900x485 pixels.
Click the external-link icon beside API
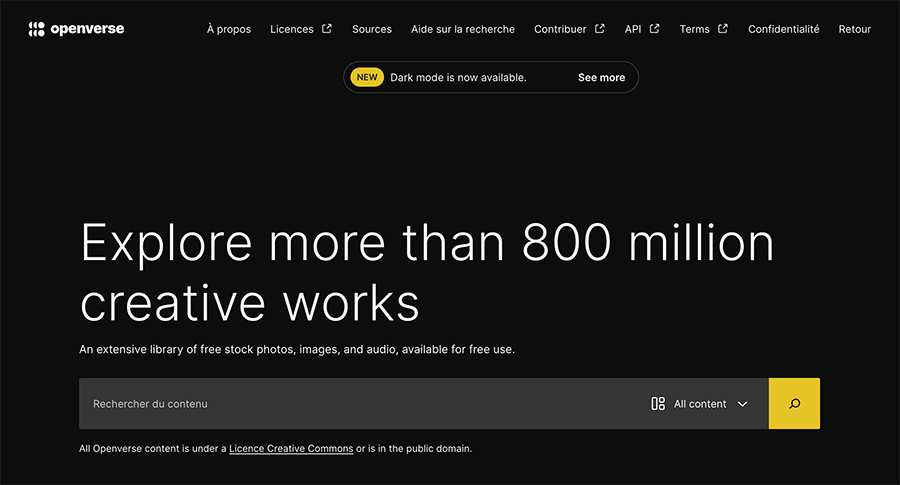pyautogui.click(x=654, y=29)
